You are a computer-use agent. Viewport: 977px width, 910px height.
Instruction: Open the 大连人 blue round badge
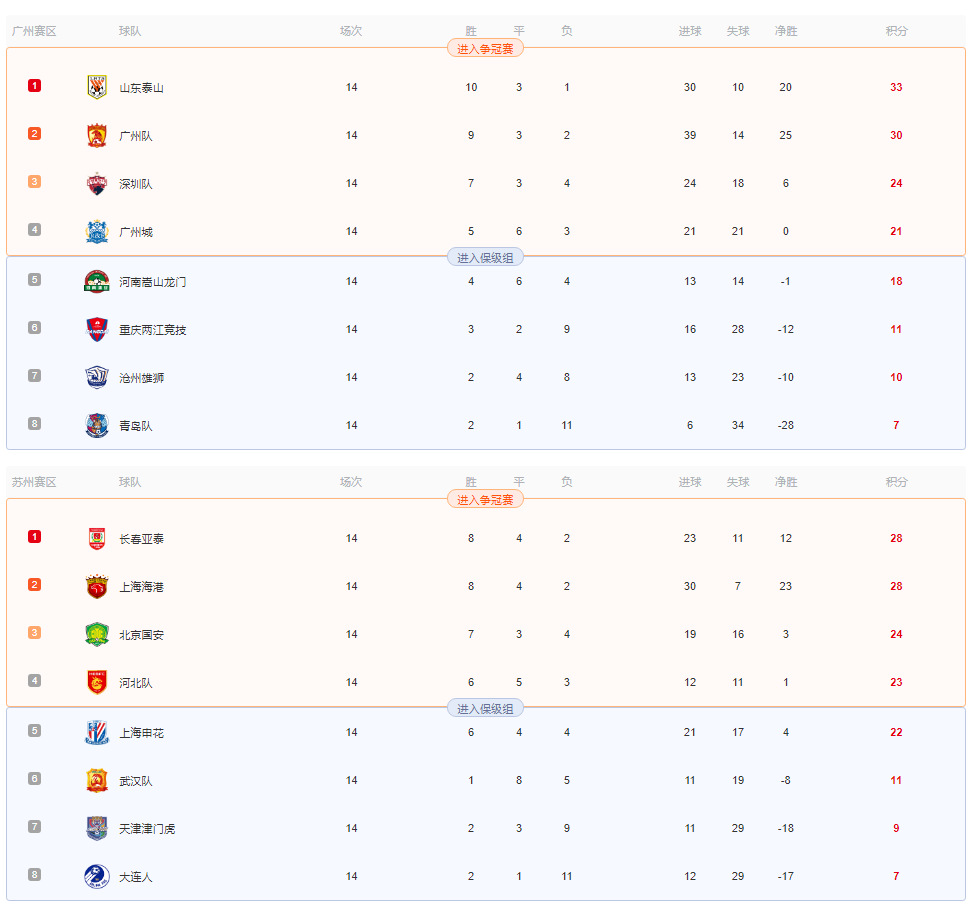click(x=97, y=876)
